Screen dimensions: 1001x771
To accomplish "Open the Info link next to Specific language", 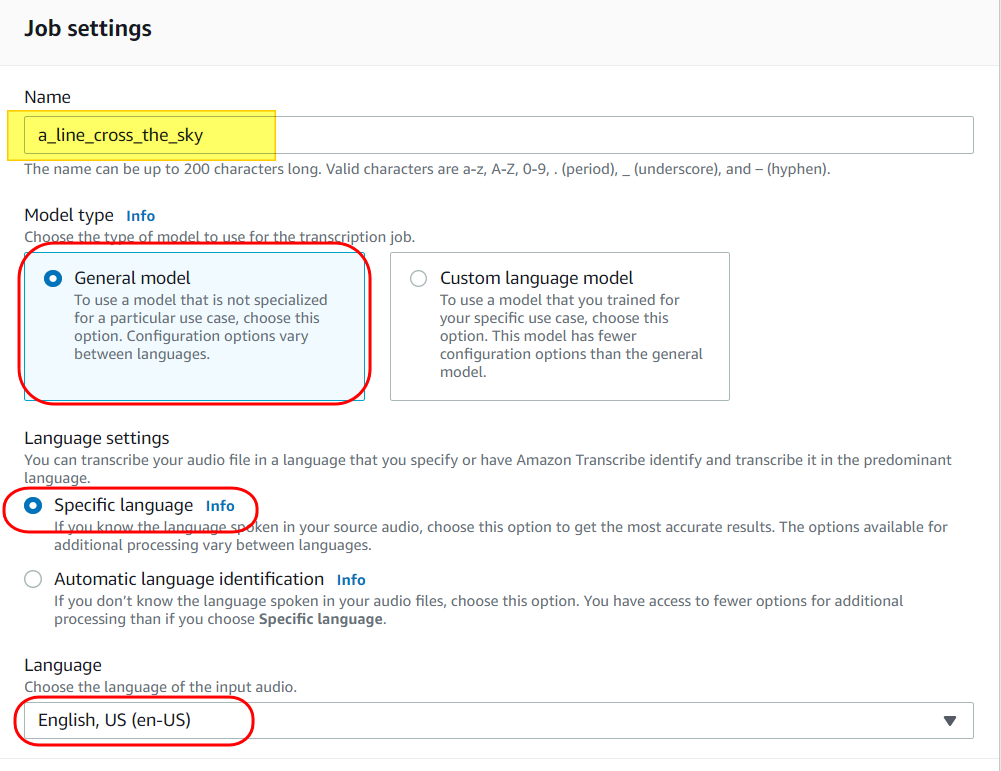I will [x=220, y=506].
